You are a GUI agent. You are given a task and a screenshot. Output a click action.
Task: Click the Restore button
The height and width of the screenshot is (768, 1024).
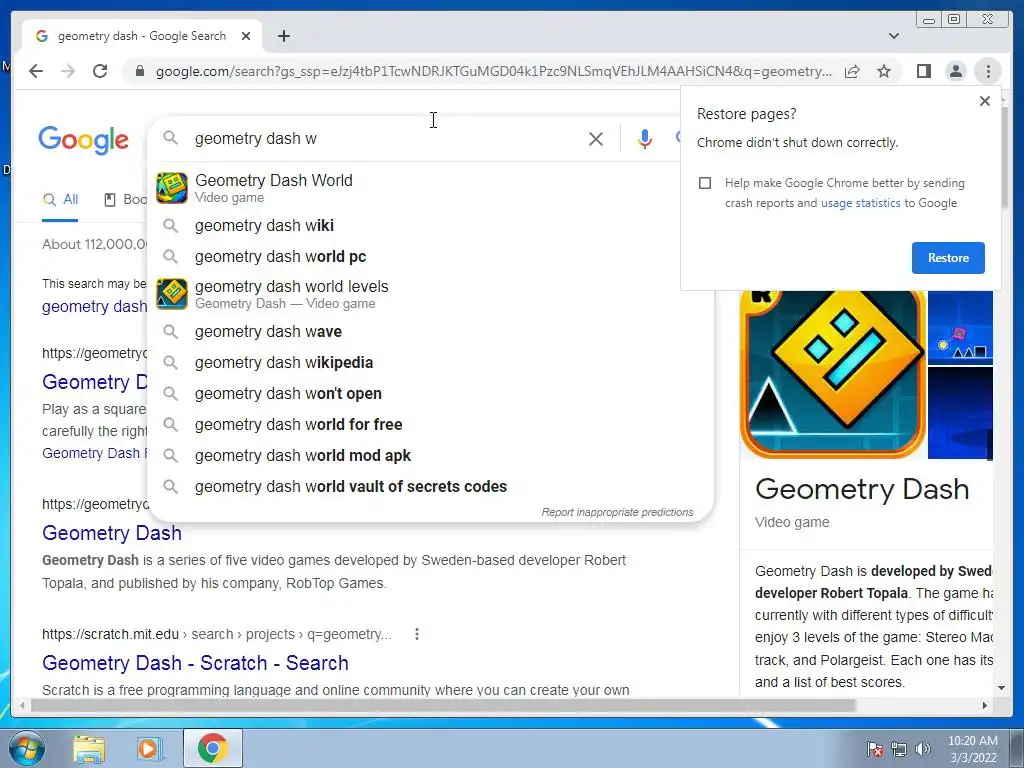click(948, 258)
